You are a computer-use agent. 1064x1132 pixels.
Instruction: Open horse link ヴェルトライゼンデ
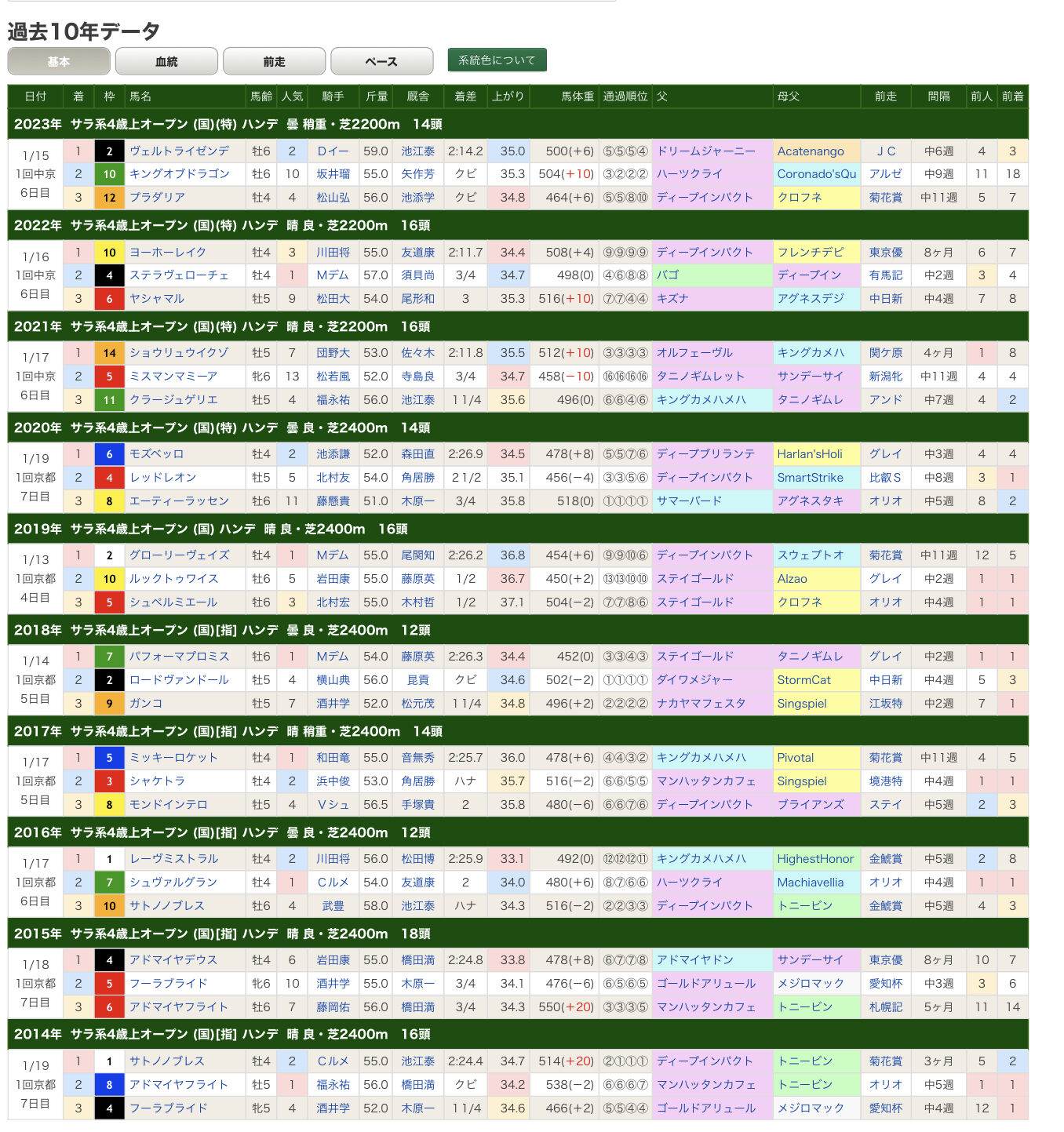[179, 151]
